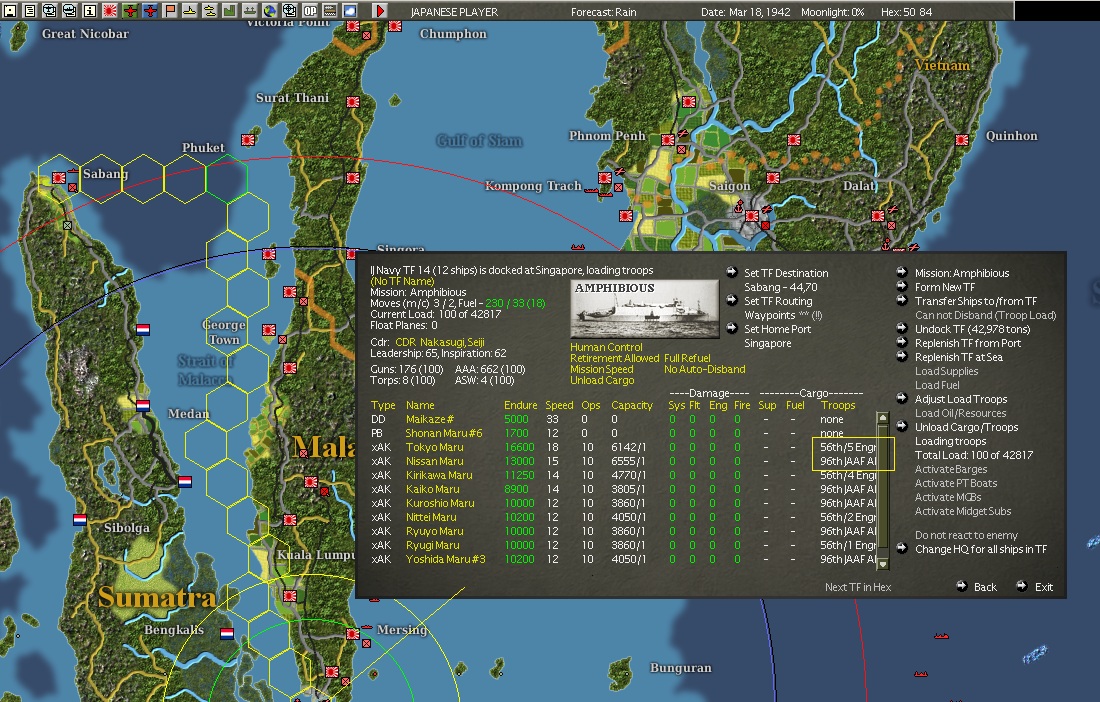Click the globe toolbar icon
This screenshot has height=702, width=1100.
pyautogui.click(x=270, y=11)
